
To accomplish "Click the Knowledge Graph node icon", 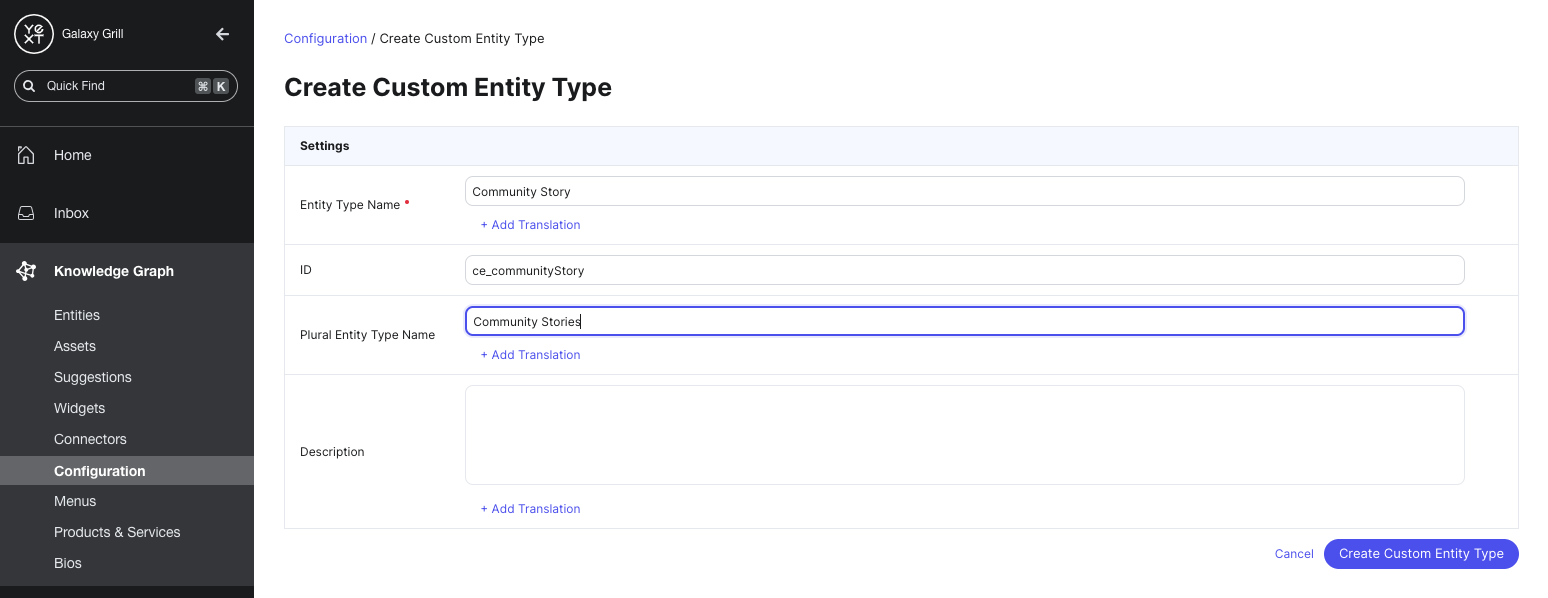I will [x=27, y=270].
